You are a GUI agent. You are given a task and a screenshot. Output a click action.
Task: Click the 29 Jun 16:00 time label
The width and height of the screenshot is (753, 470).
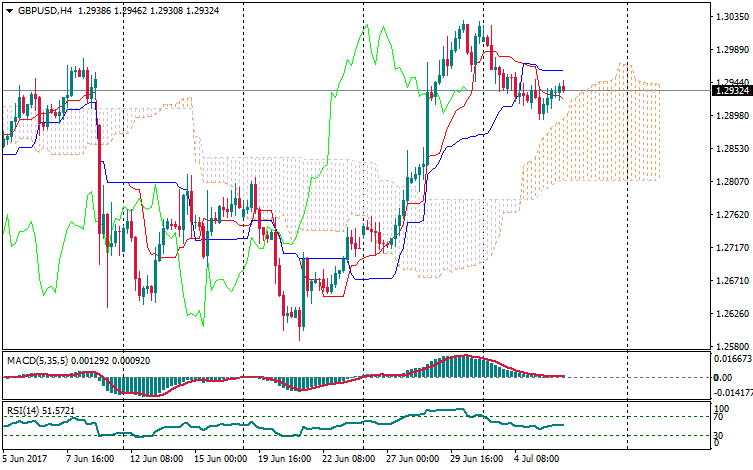point(478,459)
